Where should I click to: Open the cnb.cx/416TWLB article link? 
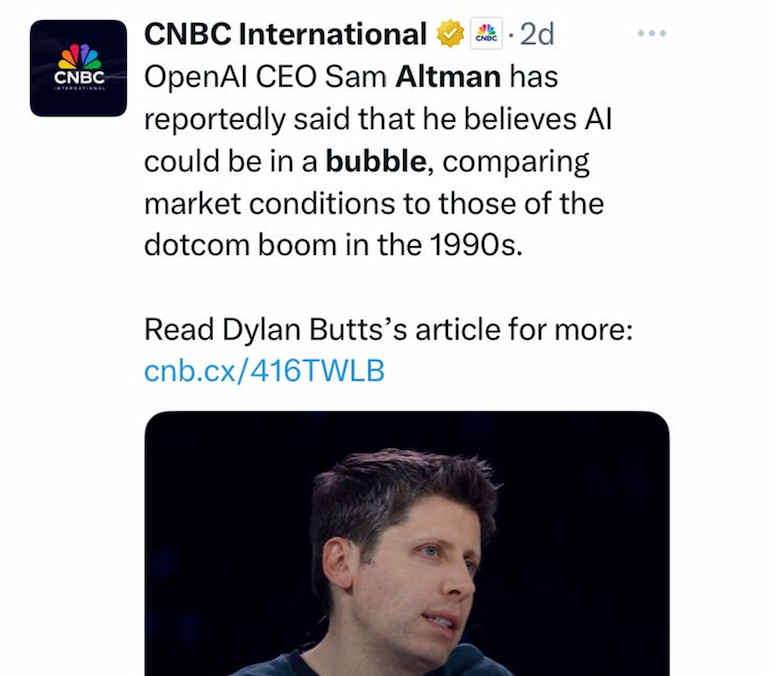point(264,371)
